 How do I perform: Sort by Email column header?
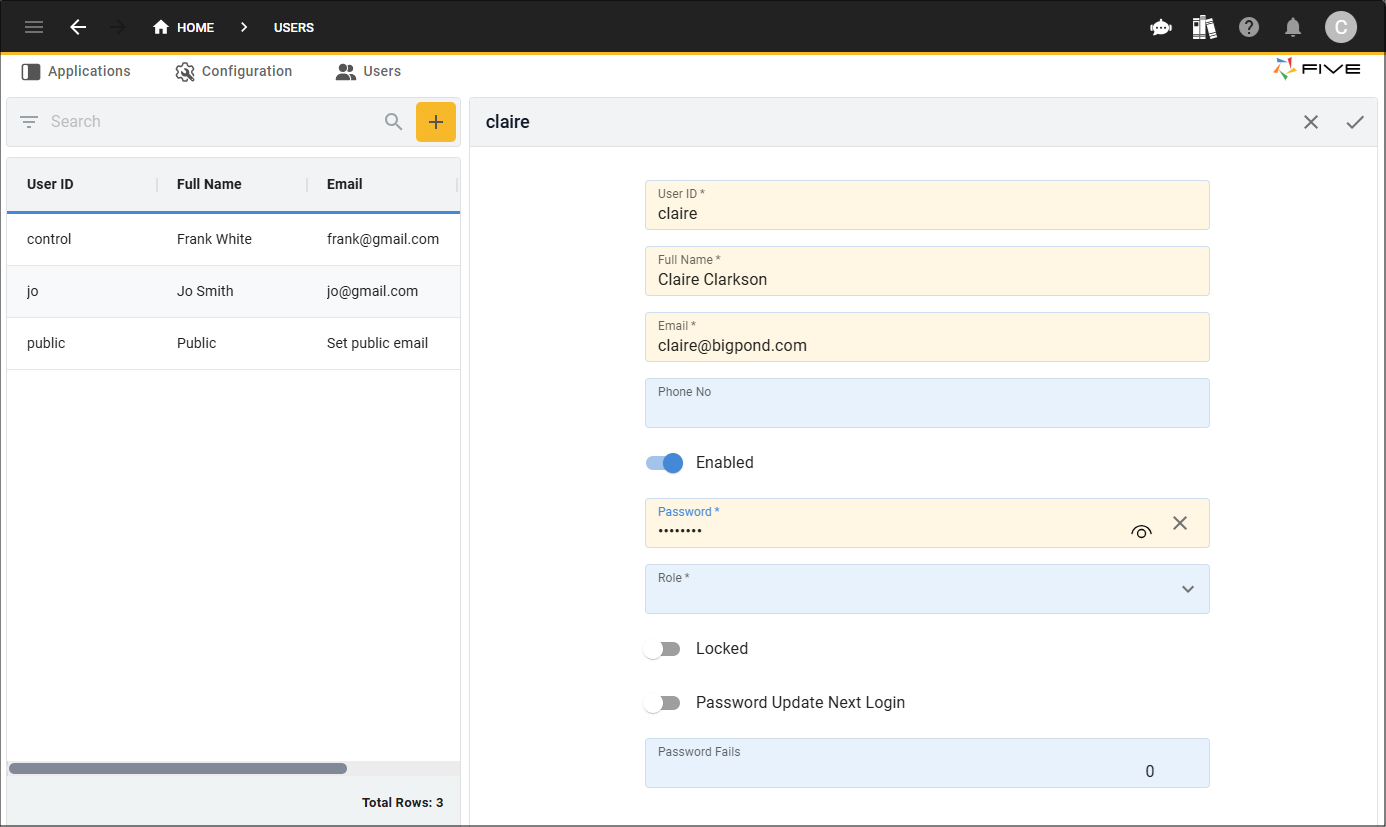coord(345,184)
